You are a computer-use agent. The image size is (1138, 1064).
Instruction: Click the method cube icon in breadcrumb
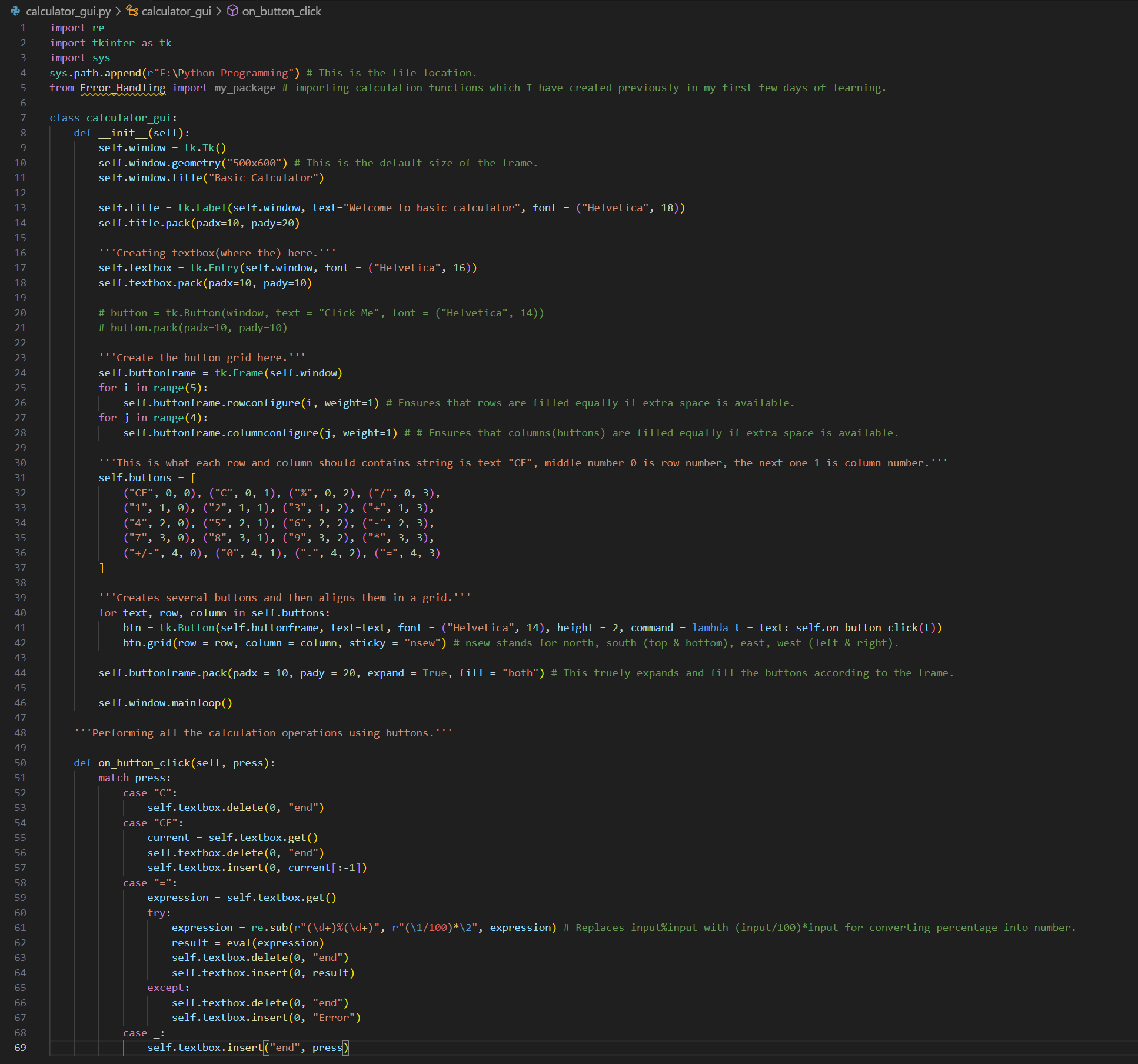[x=233, y=11]
